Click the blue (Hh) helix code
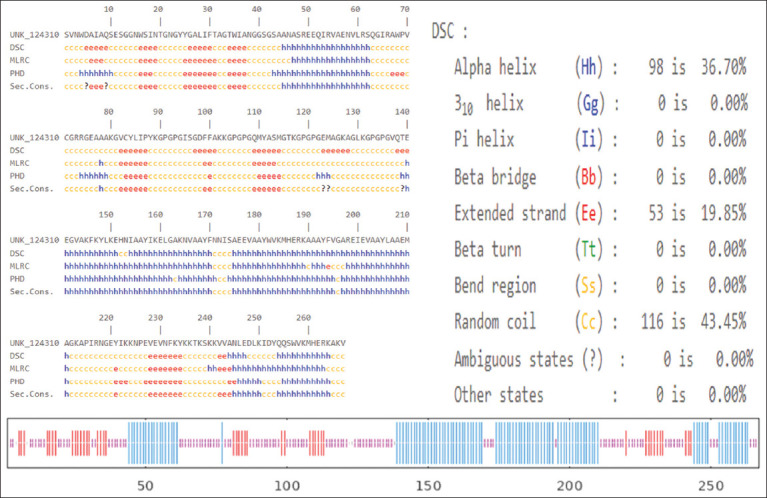Viewport: 767px width, 498px height. tap(591, 68)
